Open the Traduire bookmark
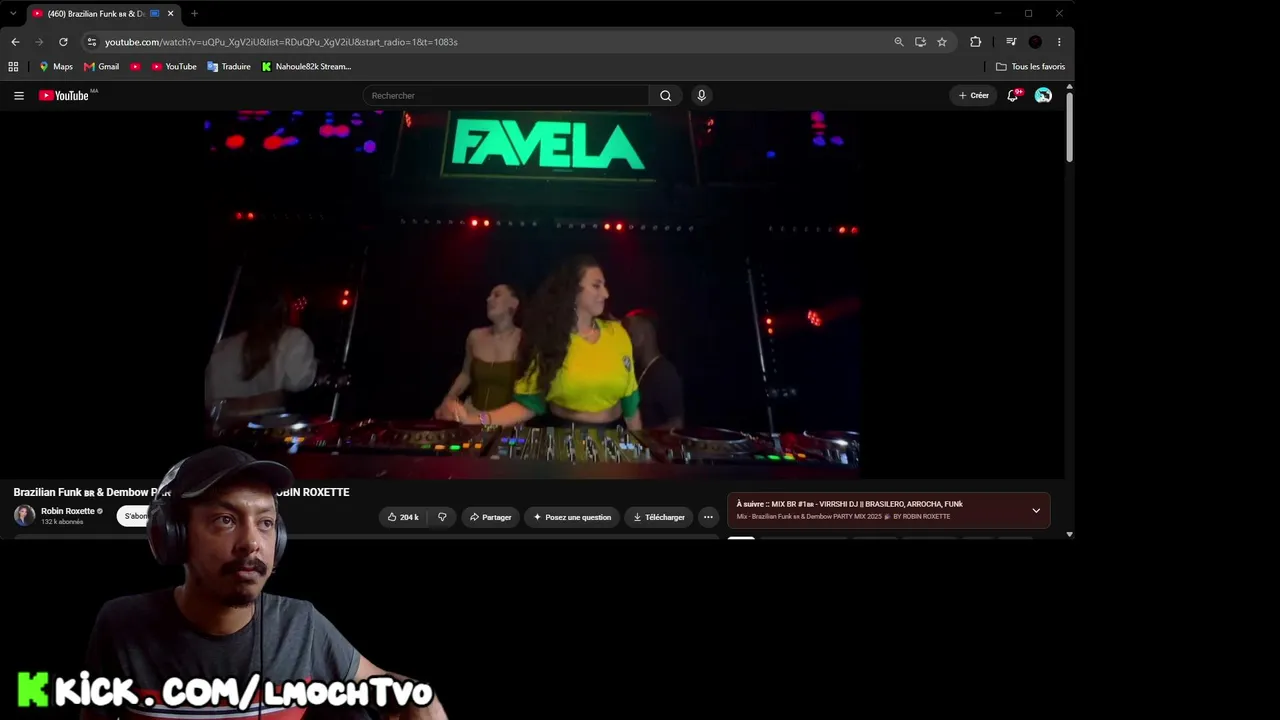 pos(229,67)
